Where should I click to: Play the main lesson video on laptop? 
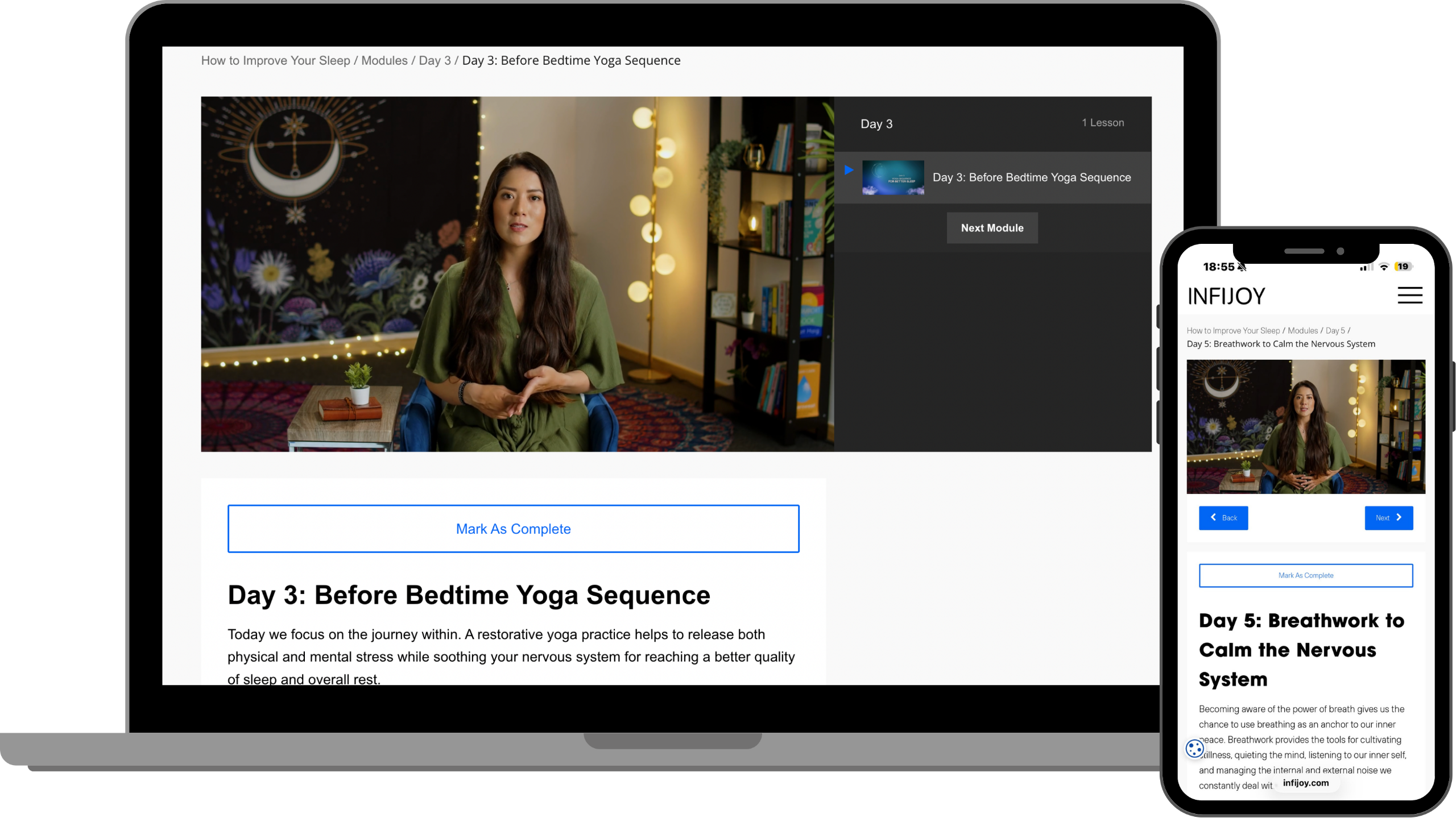coord(517,274)
